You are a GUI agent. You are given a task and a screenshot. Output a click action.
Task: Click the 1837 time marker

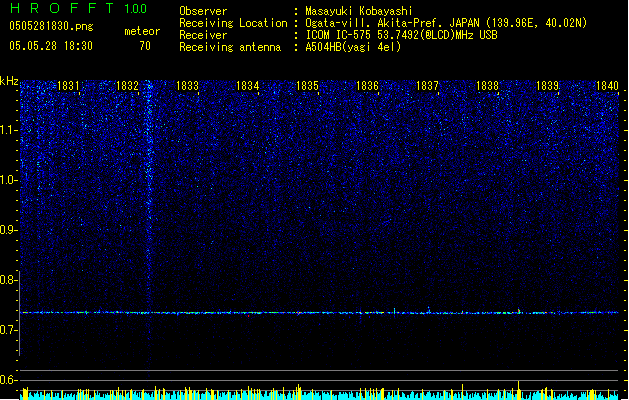[428, 86]
